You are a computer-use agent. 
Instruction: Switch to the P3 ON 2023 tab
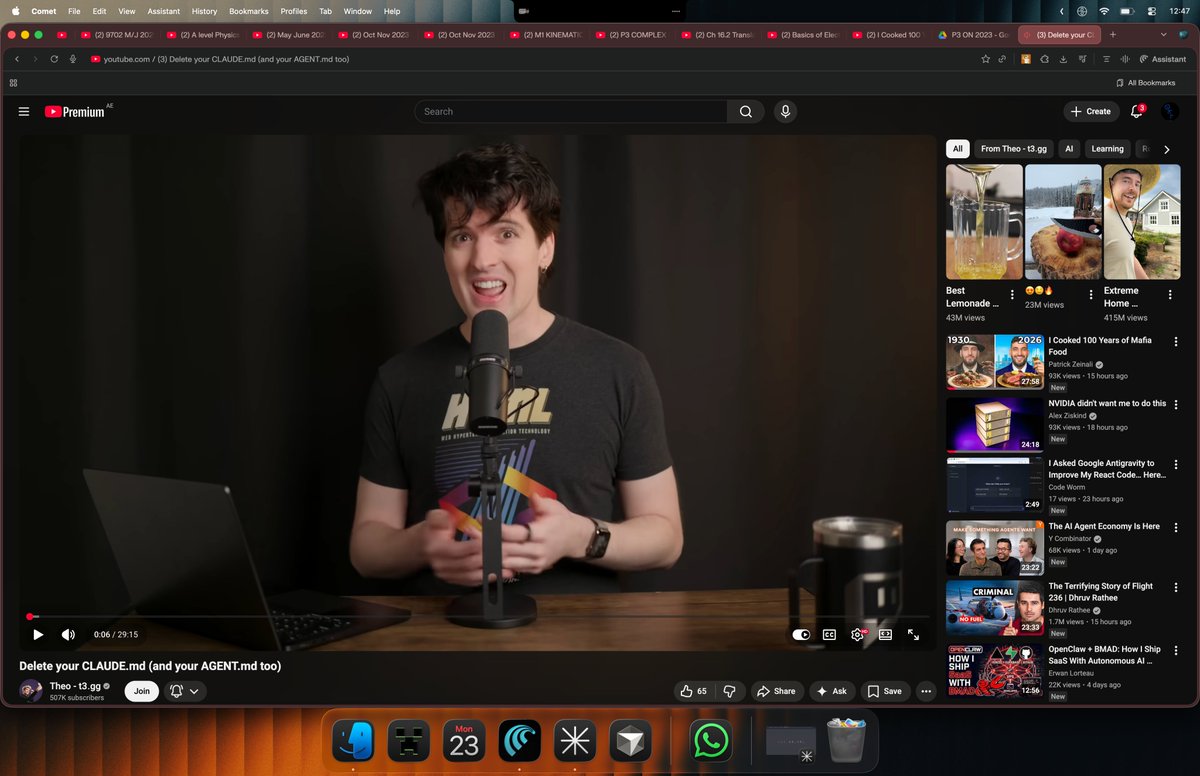[x=973, y=35]
